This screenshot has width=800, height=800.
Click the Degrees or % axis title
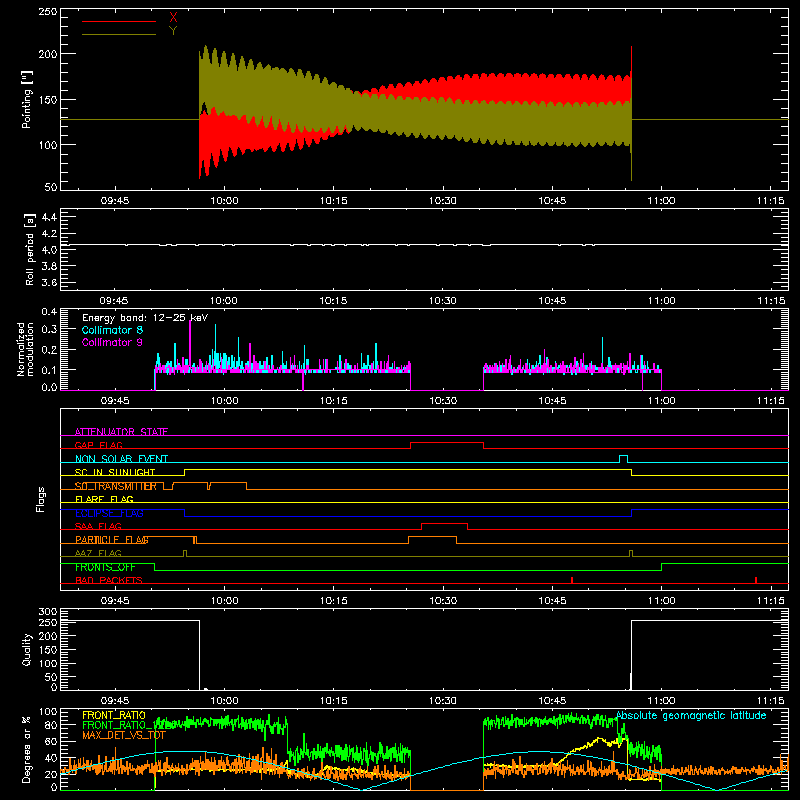click(27, 749)
